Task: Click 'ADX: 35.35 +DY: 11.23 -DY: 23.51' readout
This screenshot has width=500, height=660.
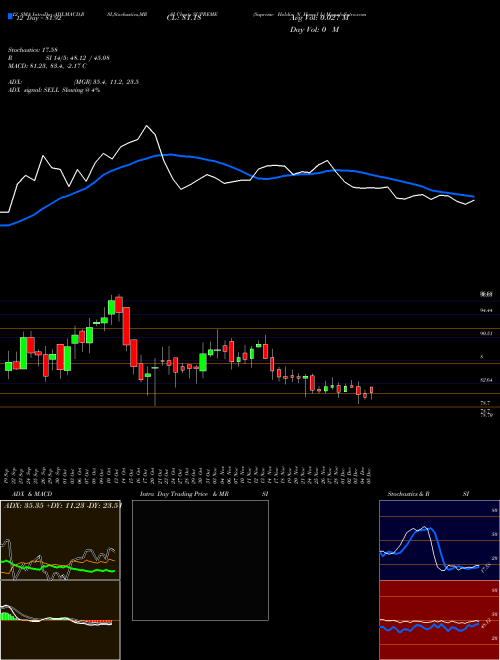Action: (x=63, y=505)
